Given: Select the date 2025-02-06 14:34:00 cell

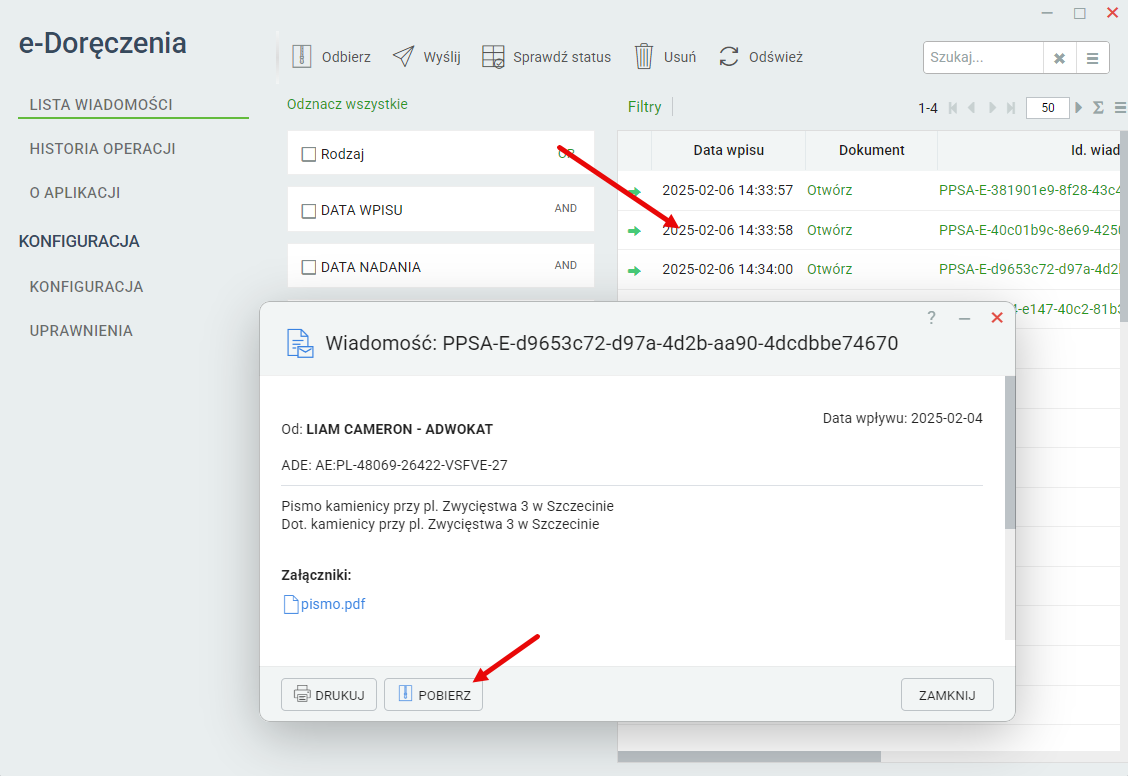Looking at the screenshot, I should 727,269.
